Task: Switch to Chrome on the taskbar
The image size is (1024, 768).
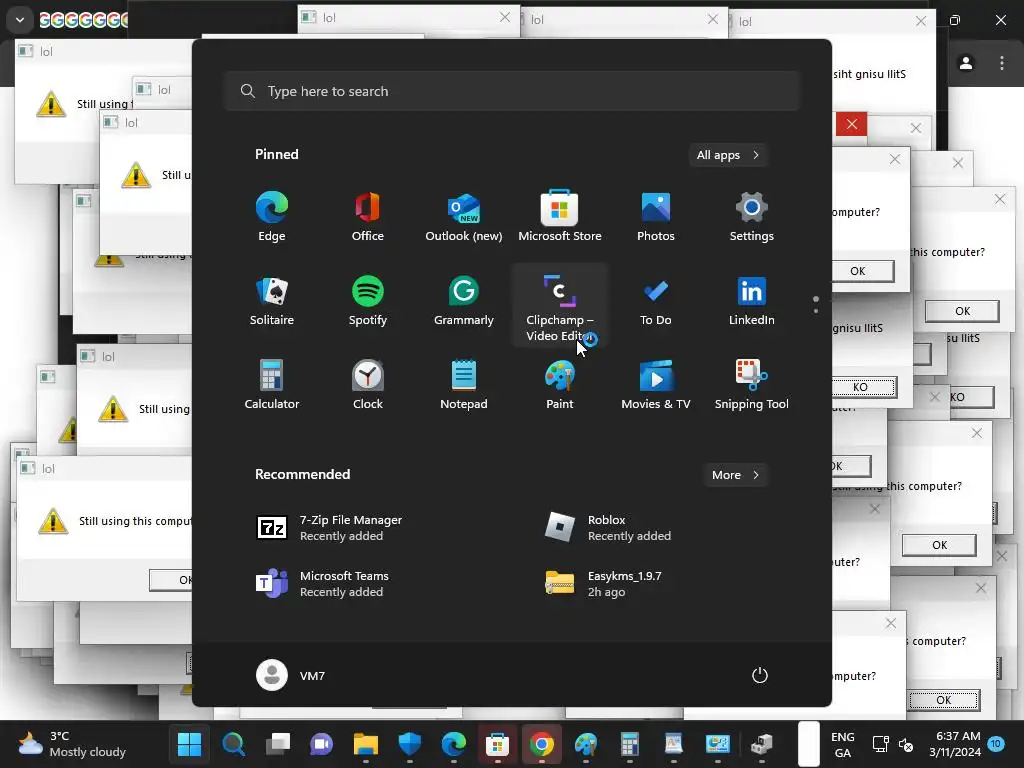Action: pyautogui.click(x=541, y=744)
